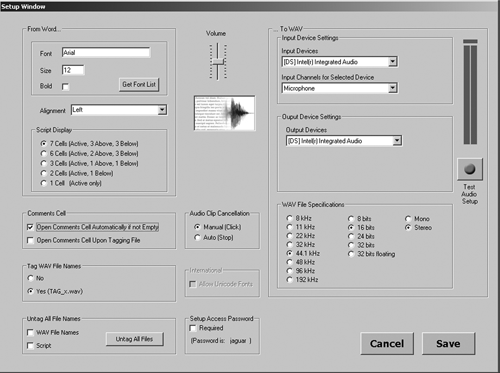Screen dimensions: 500x373
Task: Click the script waveform thumbnail image
Action: point(225,113)
